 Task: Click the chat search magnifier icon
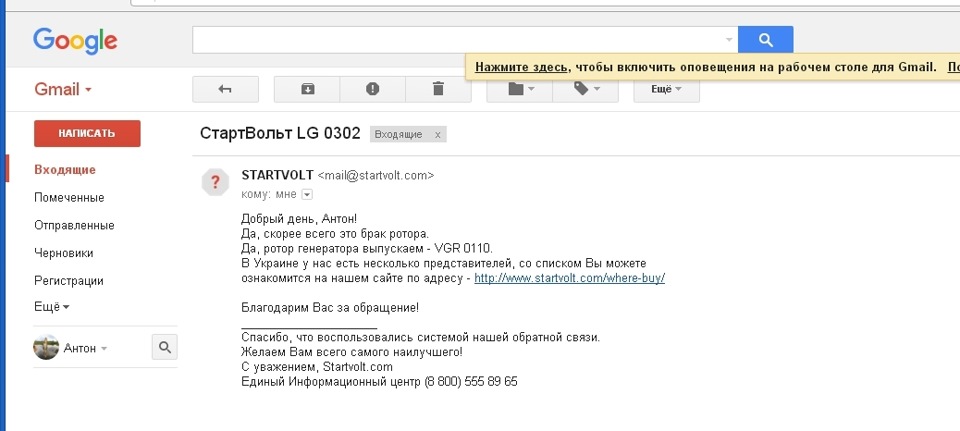tap(165, 347)
